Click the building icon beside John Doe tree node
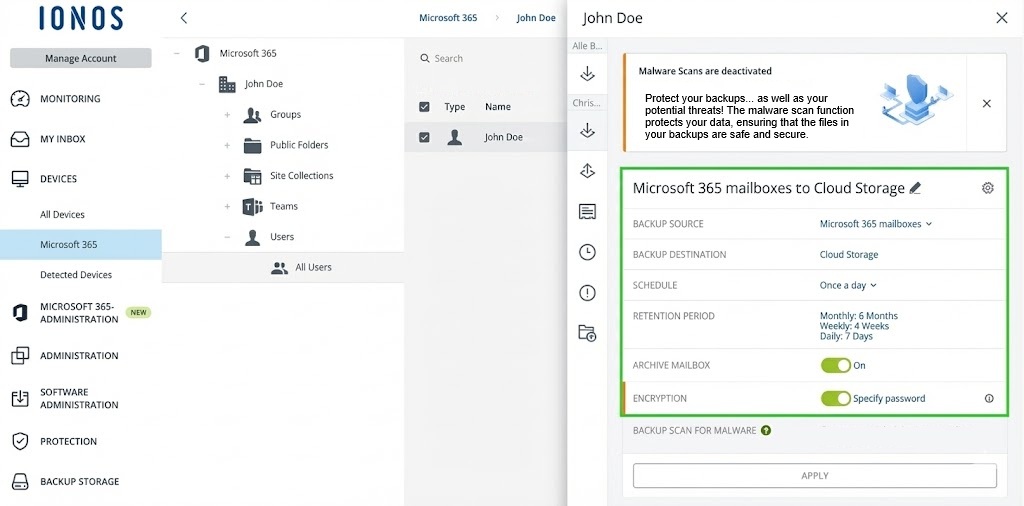Screen dimensions: 1024x506 click(x=227, y=84)
